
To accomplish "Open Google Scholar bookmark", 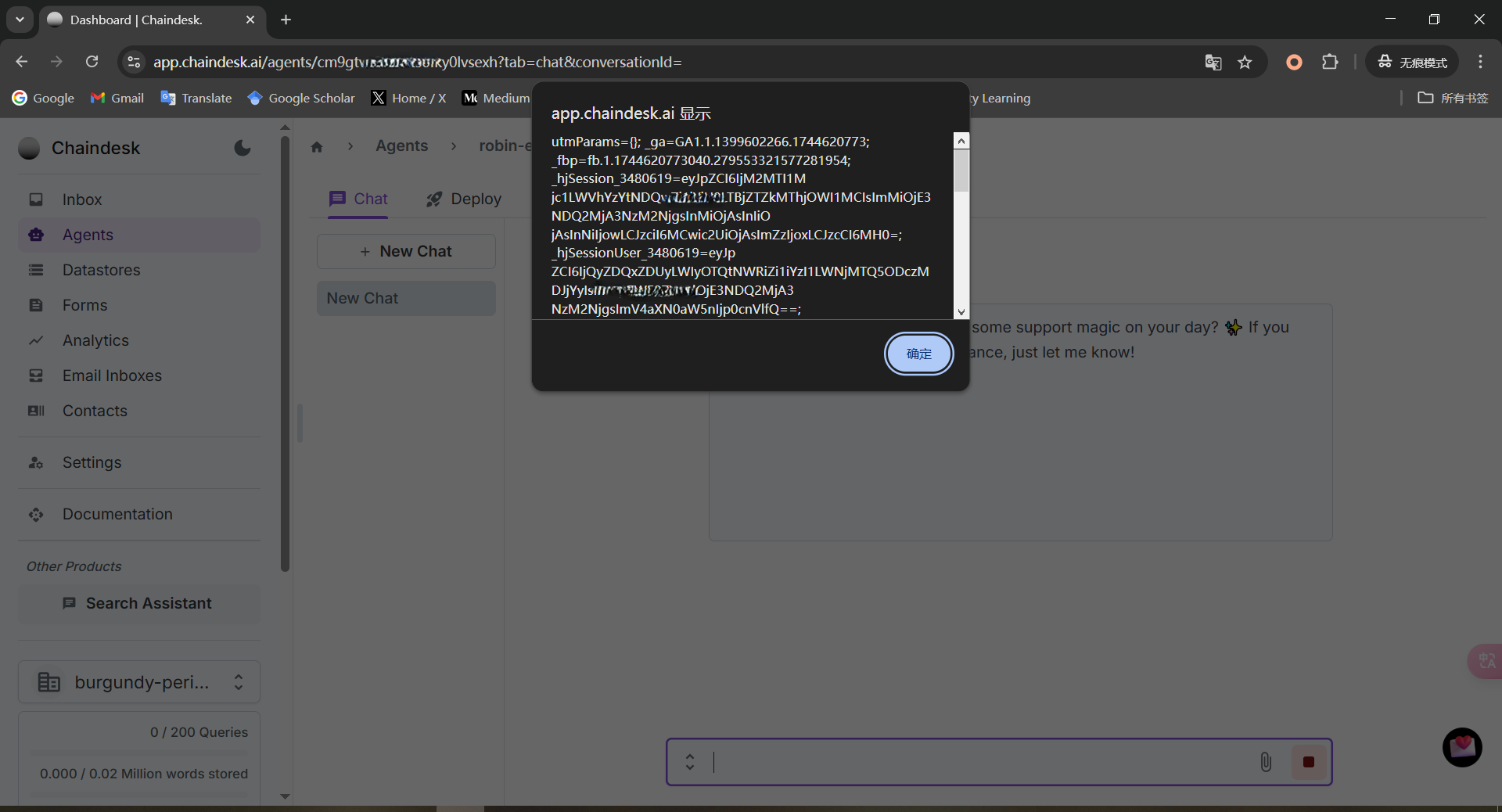I will (301, 98).
